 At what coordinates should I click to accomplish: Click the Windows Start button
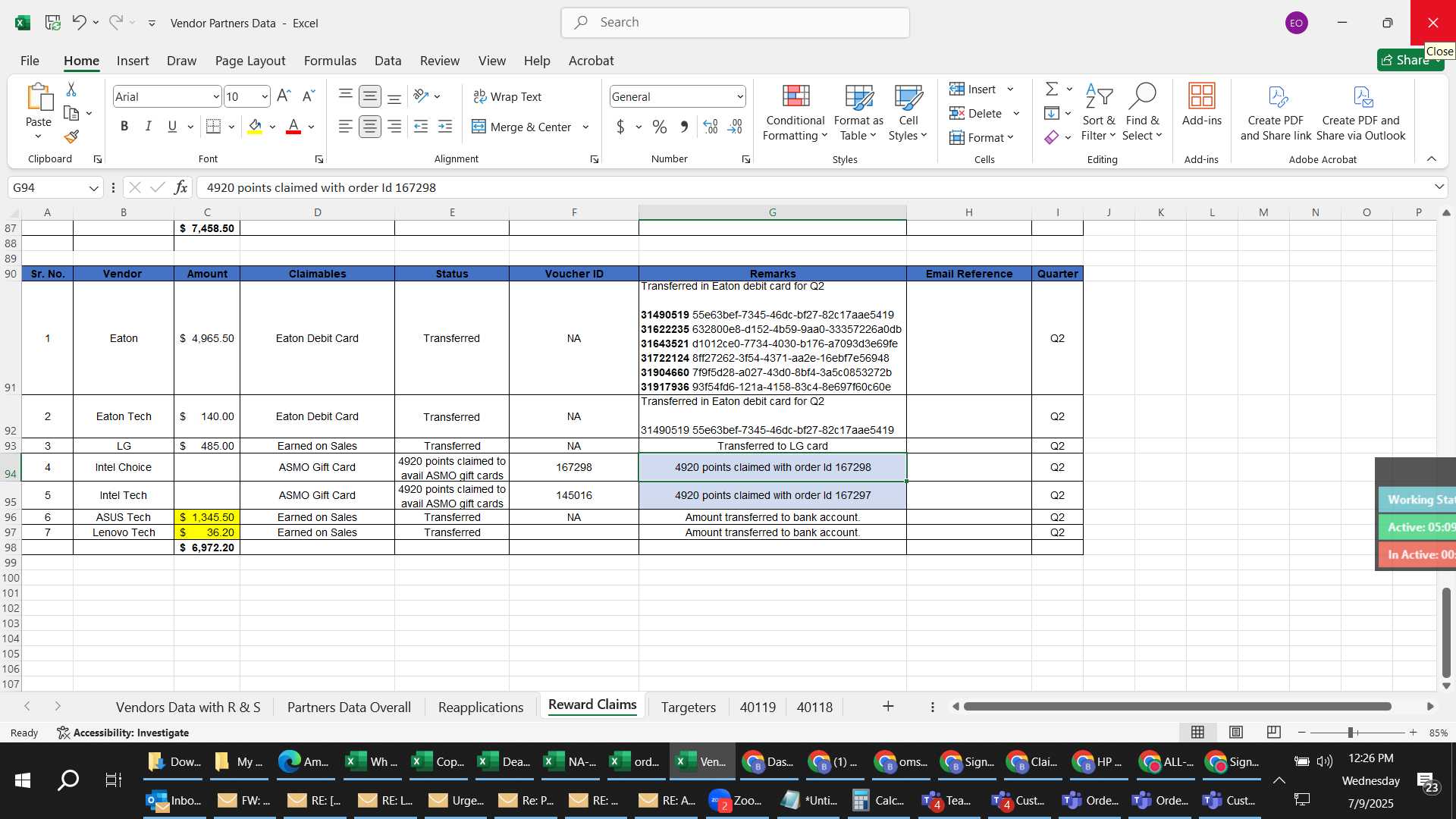click(23, 780)
